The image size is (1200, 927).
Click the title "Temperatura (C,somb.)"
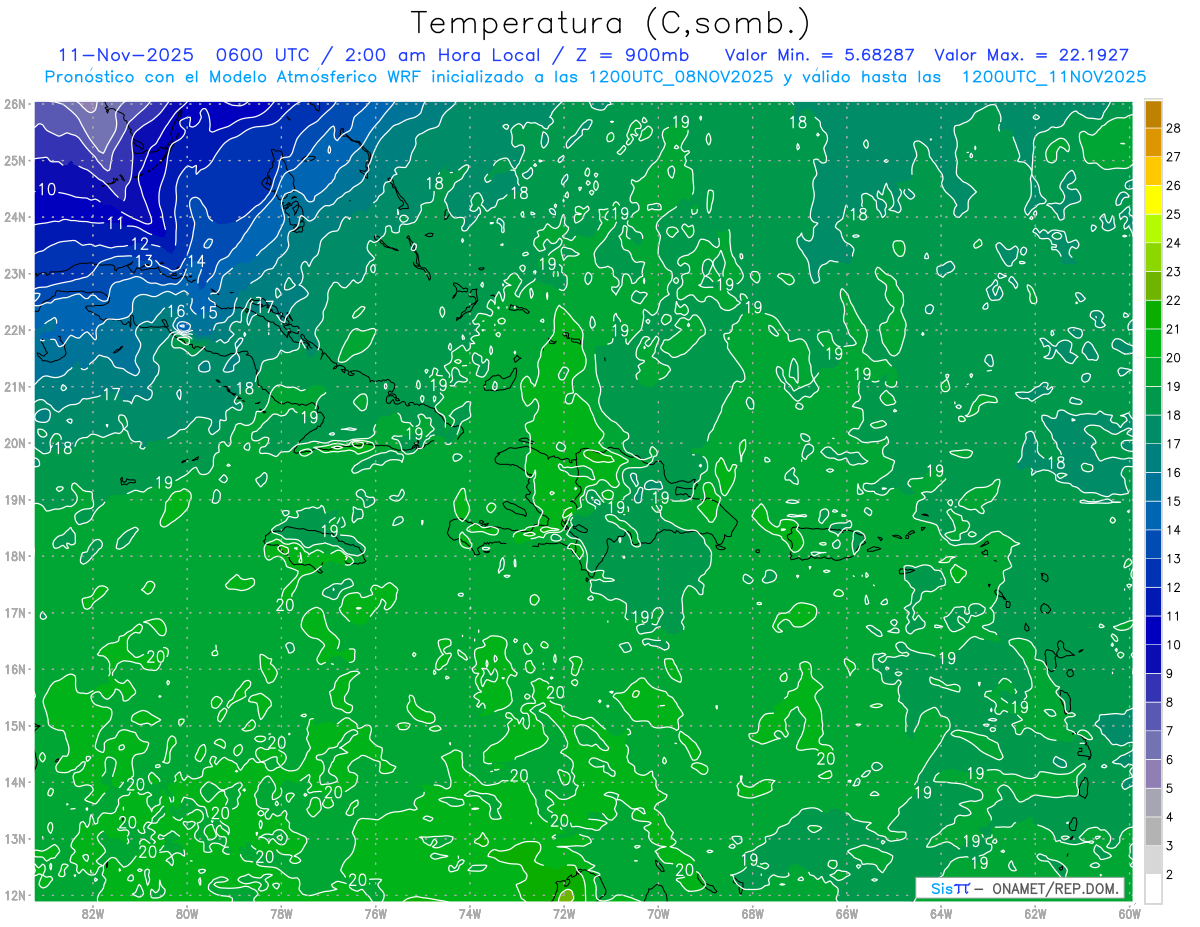610,24
